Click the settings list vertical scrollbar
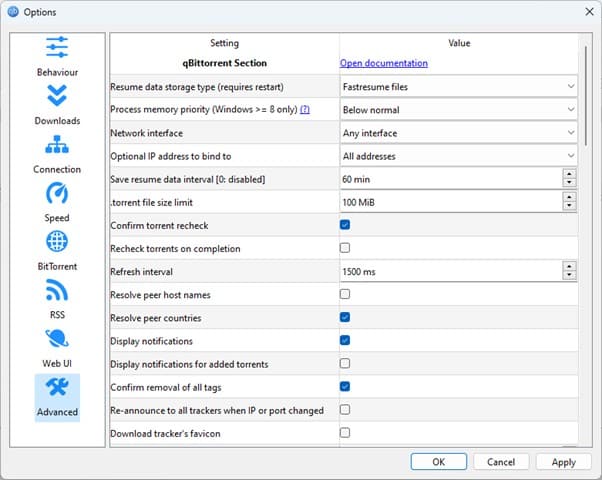Image resolution: width=602 pixels, height=480 pixels. [x=585, y=96]
